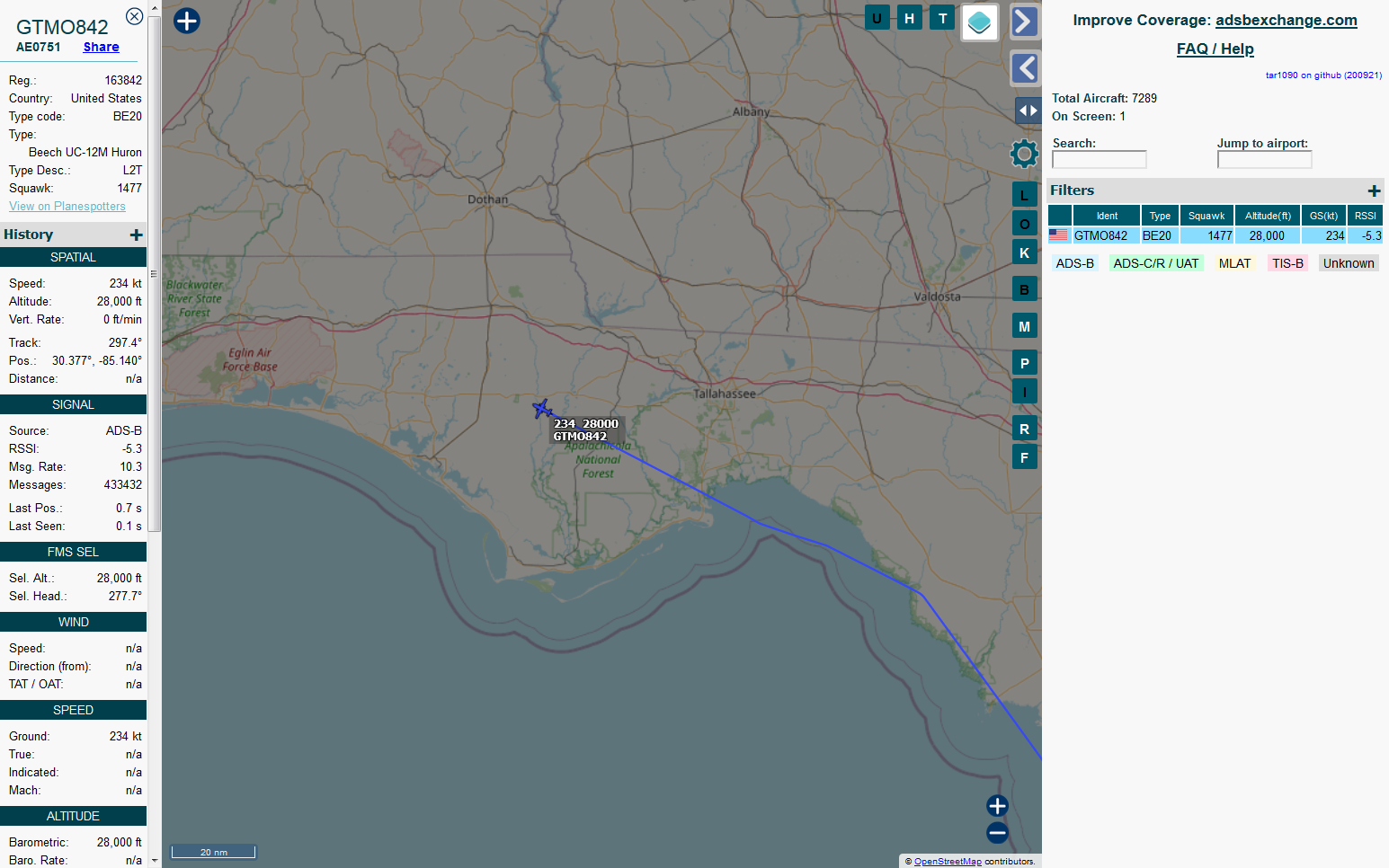Open adsbexchange.com link
This screenshot has width=1389, height=868.
1286,20
